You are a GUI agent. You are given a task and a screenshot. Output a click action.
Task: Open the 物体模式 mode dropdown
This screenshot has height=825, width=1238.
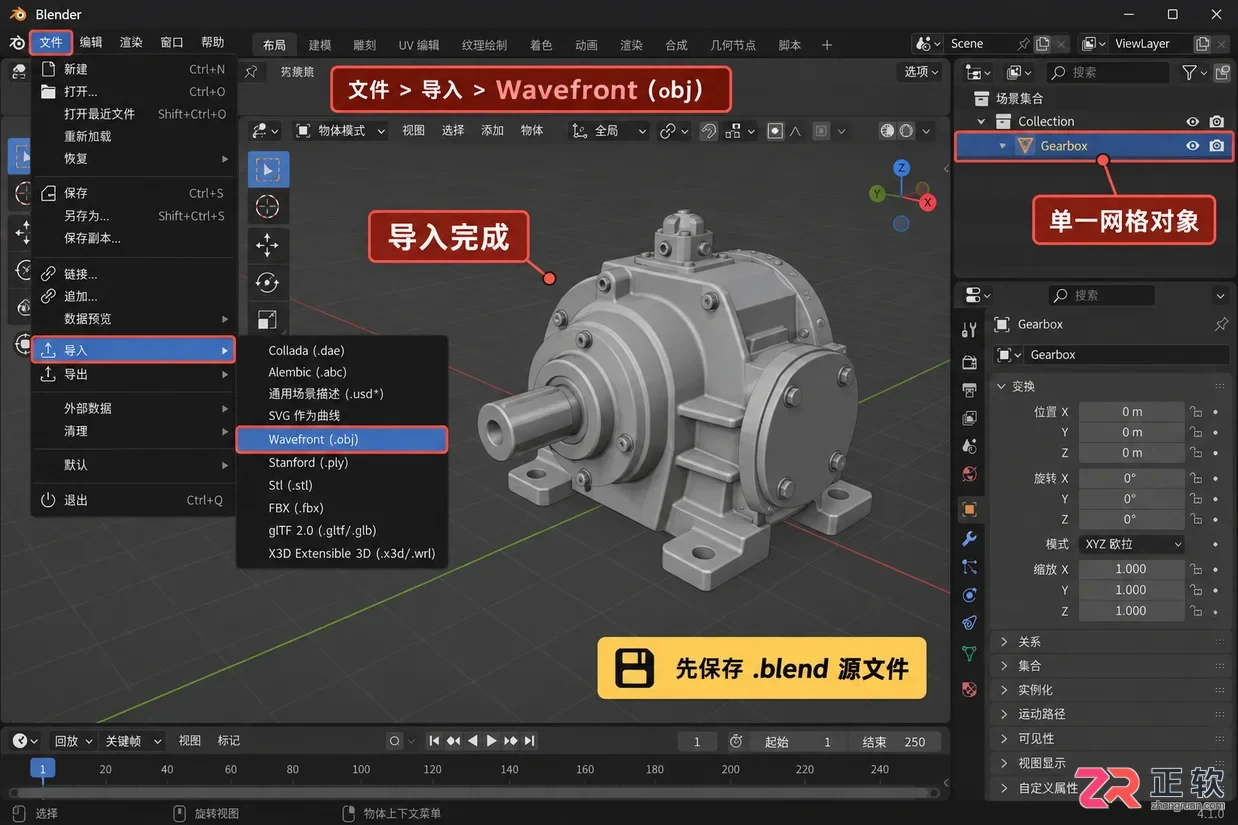341,131
